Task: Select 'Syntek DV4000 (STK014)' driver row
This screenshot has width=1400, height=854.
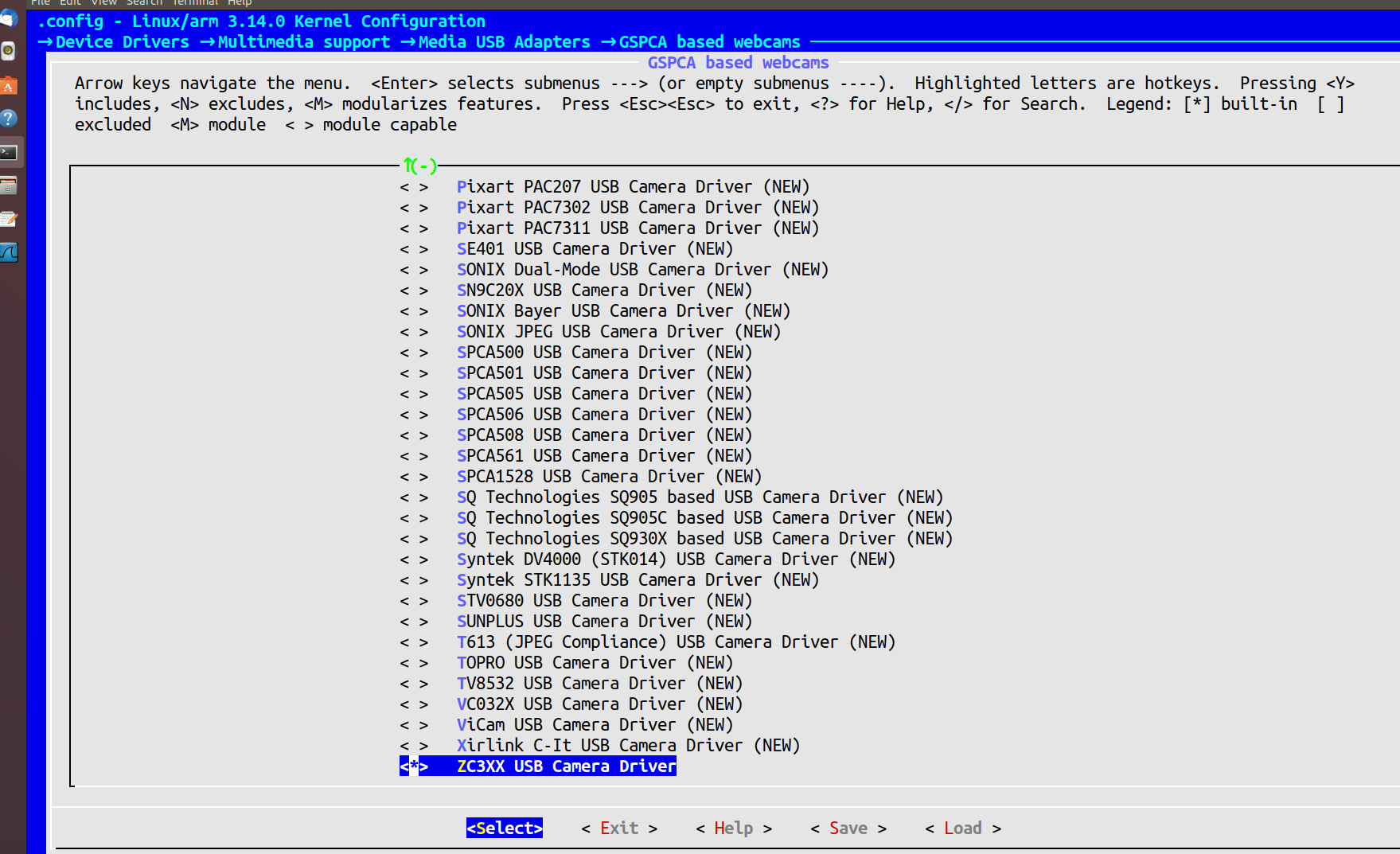Action: click(x=648, y=560)
